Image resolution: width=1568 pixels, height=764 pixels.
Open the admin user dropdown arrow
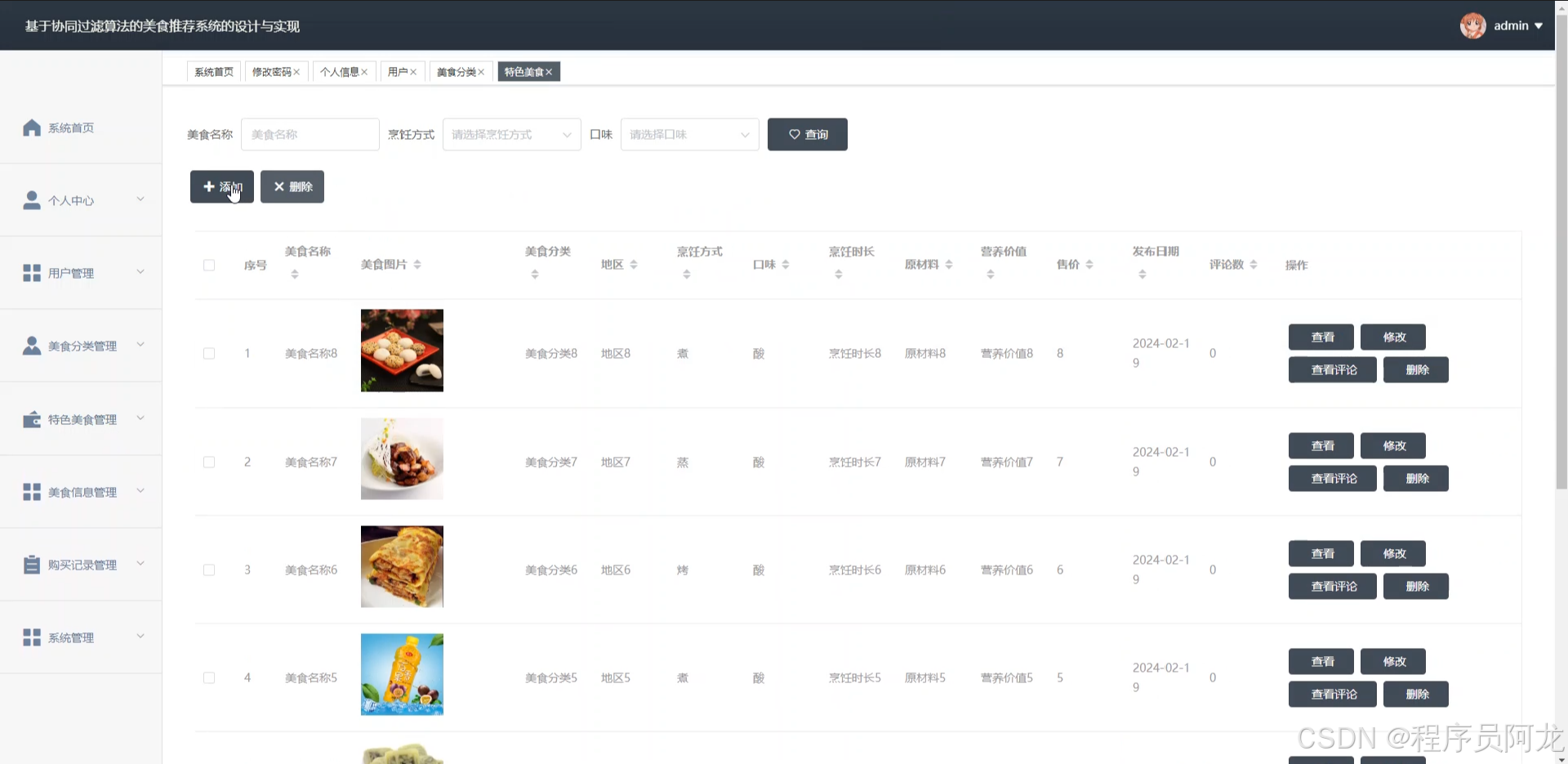pyautogui.click(x=1539, y=25)
